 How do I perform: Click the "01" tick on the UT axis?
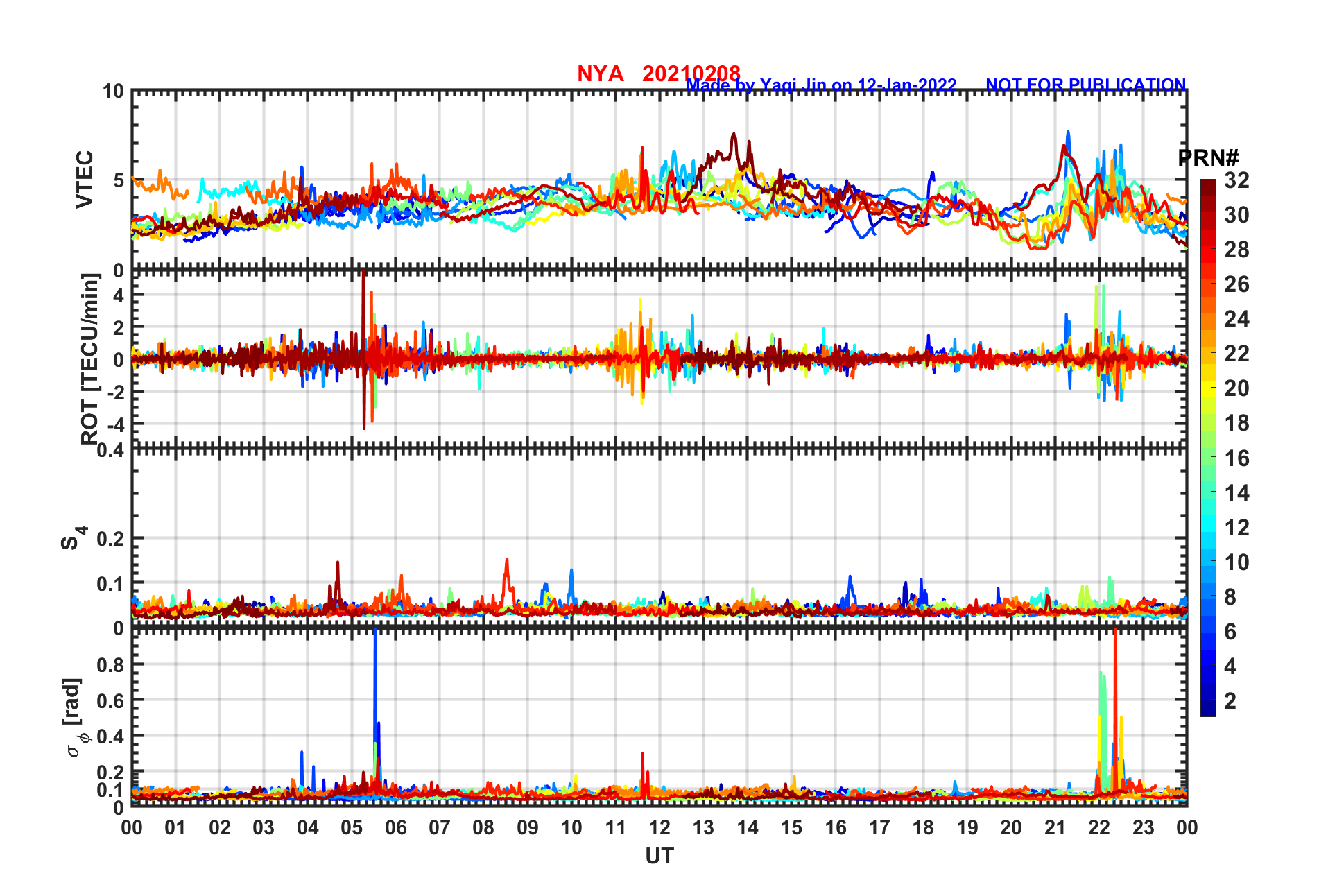pyautogui.click(x=175, y=827)
